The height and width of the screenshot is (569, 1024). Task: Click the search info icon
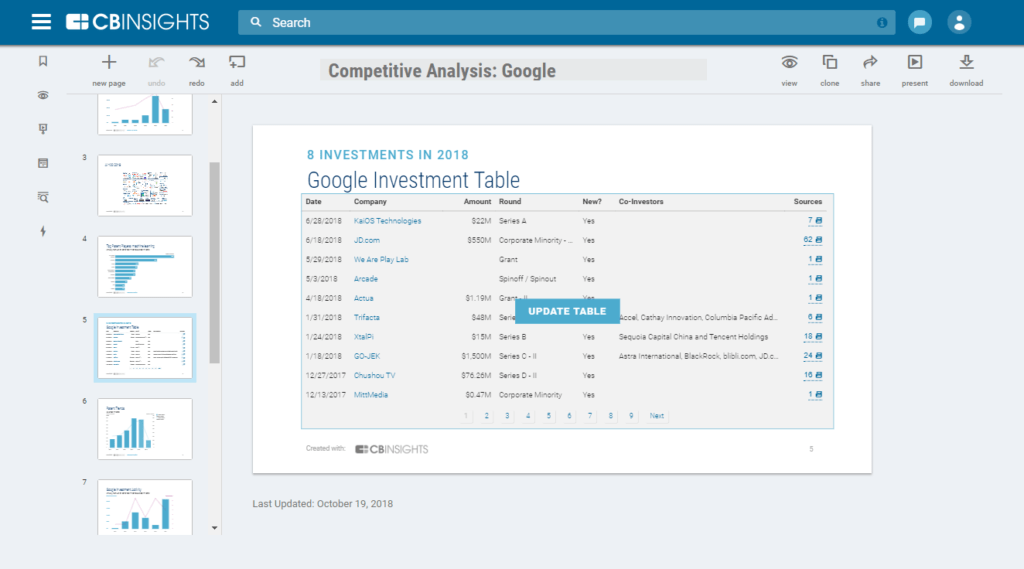click(x=882, y=23)
